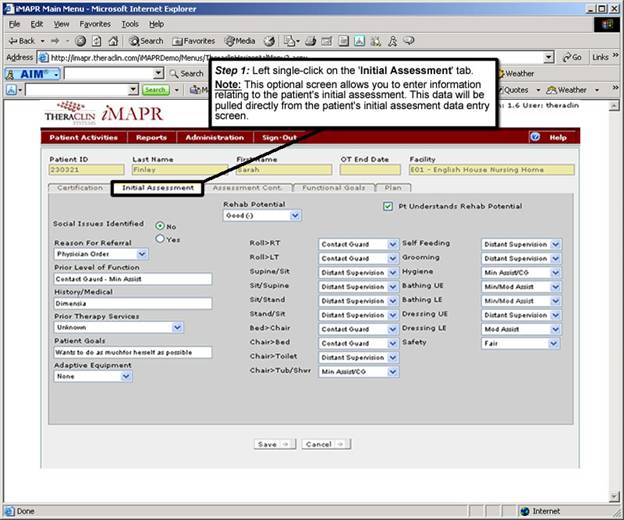The width and height of the screenshot is (624, 520).
Task: Print the page via printer icon
Action: [311, 41]
